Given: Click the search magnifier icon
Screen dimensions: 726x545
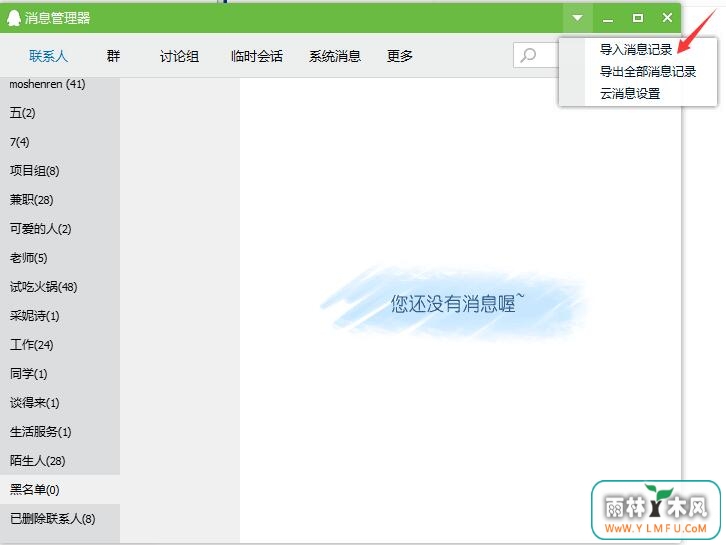Looking at the screenshot, I should (528, 55).
